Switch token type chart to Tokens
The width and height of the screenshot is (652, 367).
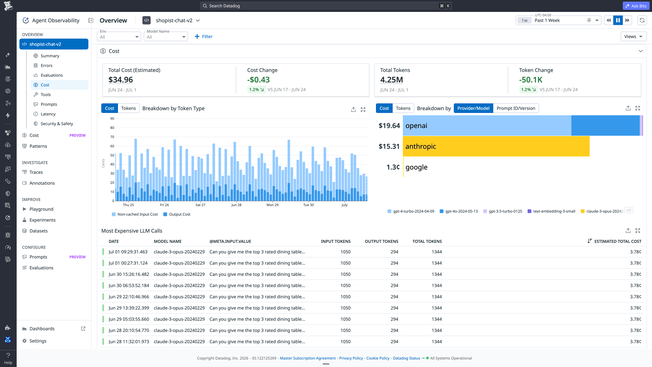128,108
